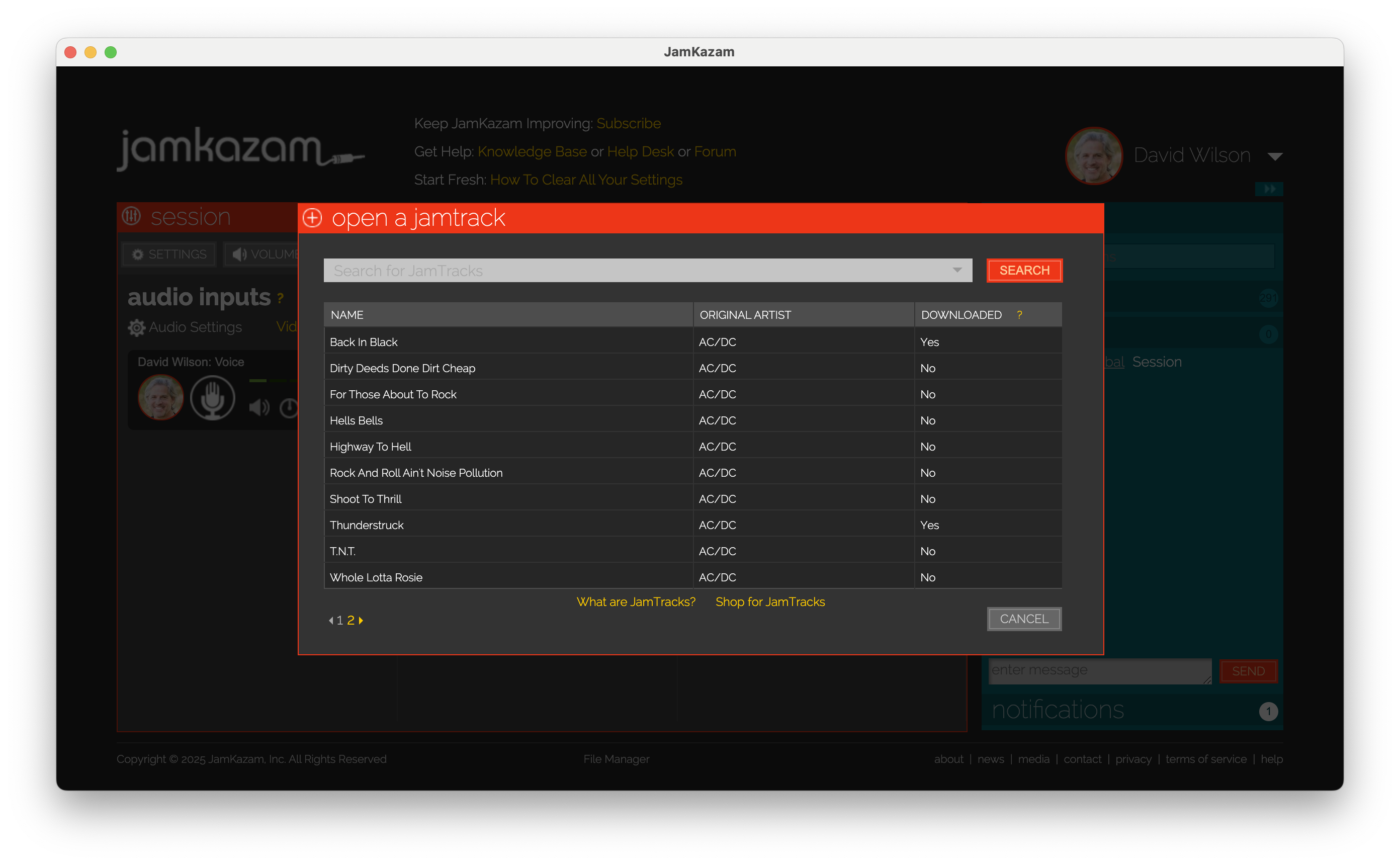The height and width of the screenshot is (865, 1400).
Task: Open the Search for JamTracks dropdown arrow
Action: pyautogui.click(x=957, y=270)
